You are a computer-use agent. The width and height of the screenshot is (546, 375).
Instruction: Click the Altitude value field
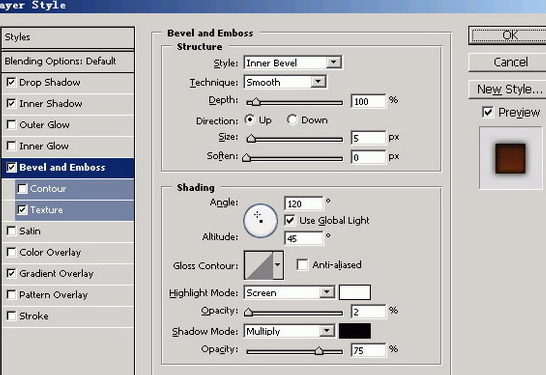[x=304, y=239]
